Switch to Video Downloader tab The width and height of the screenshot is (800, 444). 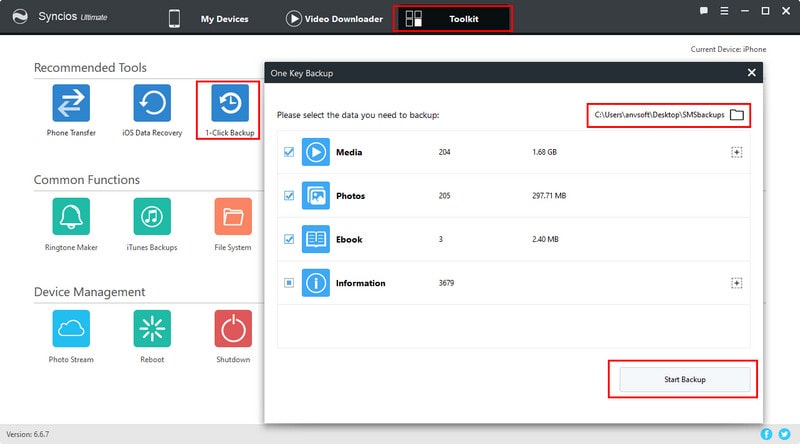(334, 18)
